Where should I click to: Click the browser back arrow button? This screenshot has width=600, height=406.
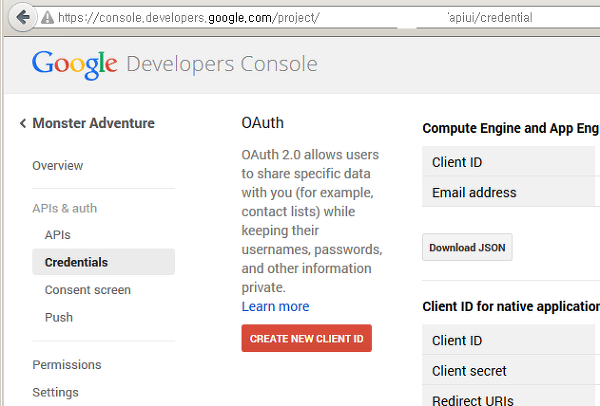point(23,17)
